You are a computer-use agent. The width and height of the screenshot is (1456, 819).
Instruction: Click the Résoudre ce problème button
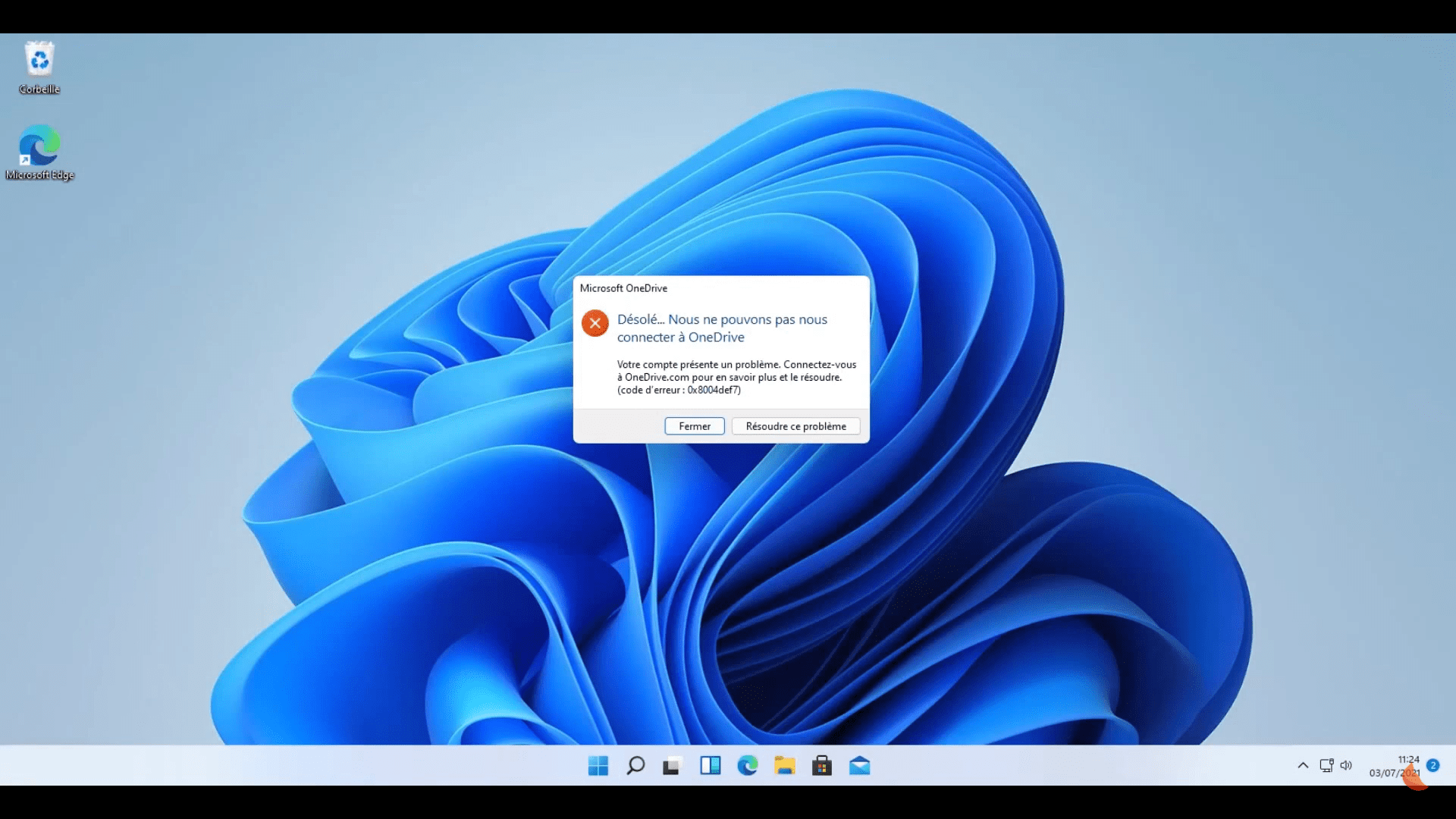tap(795, 426)
